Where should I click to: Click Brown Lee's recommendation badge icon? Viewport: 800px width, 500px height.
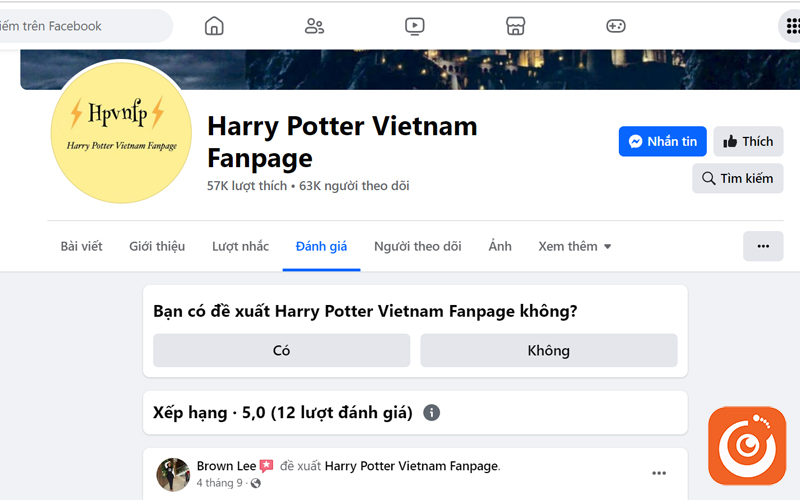tap(266, 466)
